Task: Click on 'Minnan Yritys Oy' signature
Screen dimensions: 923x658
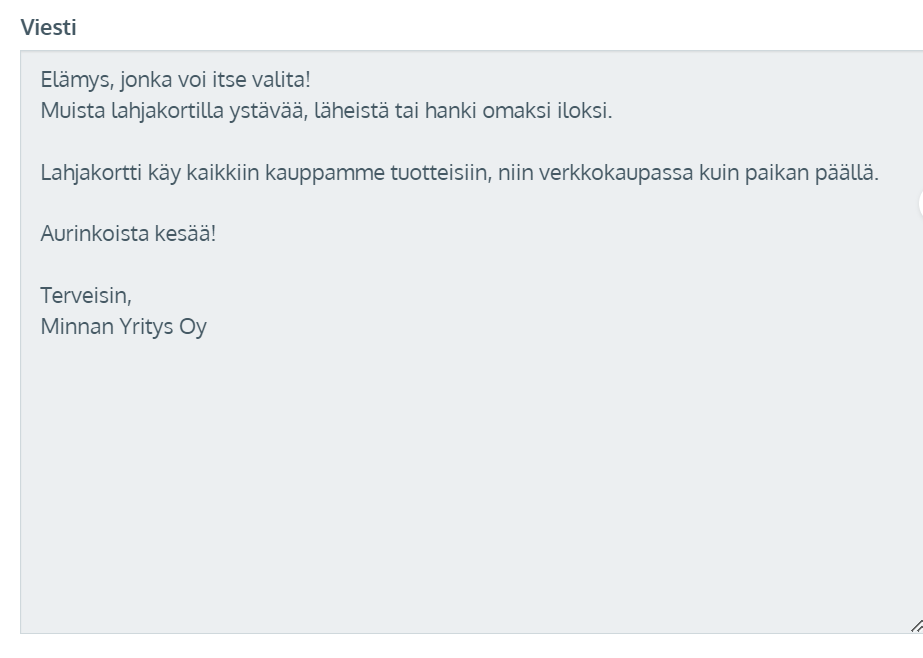Action: coord(124,327)
